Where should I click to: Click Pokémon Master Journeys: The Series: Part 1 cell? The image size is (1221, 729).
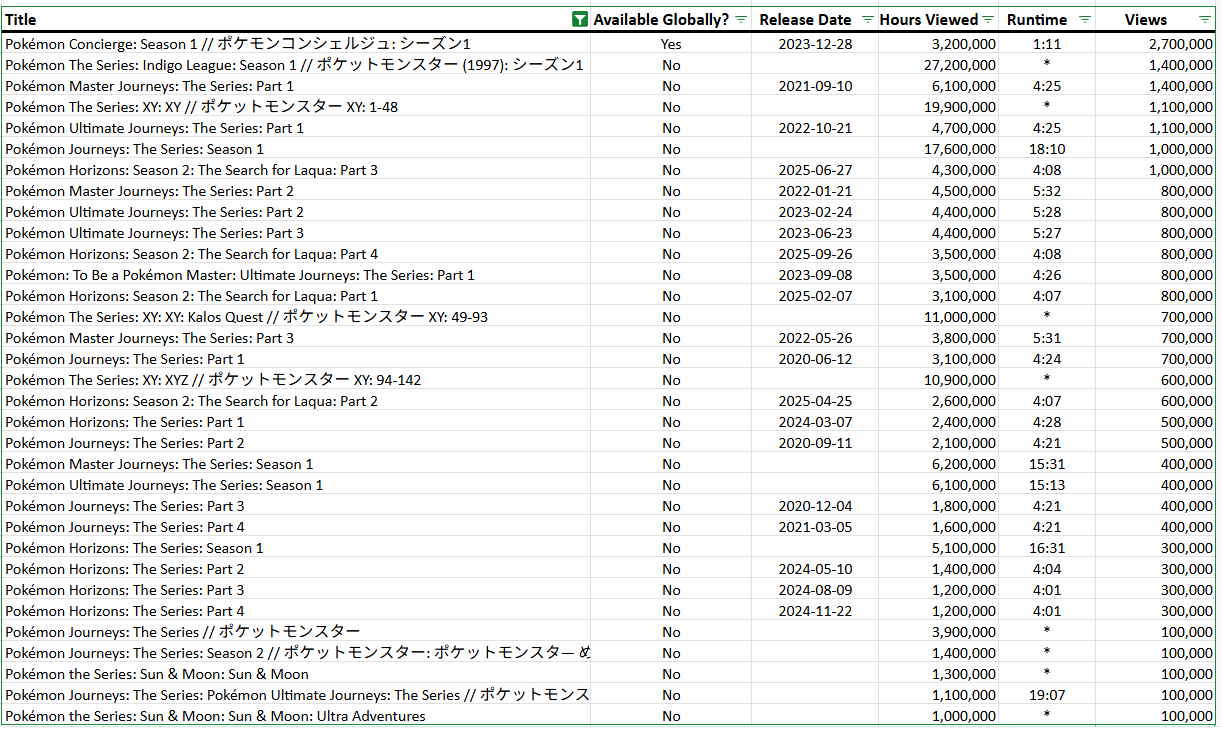tap(150, 86)
